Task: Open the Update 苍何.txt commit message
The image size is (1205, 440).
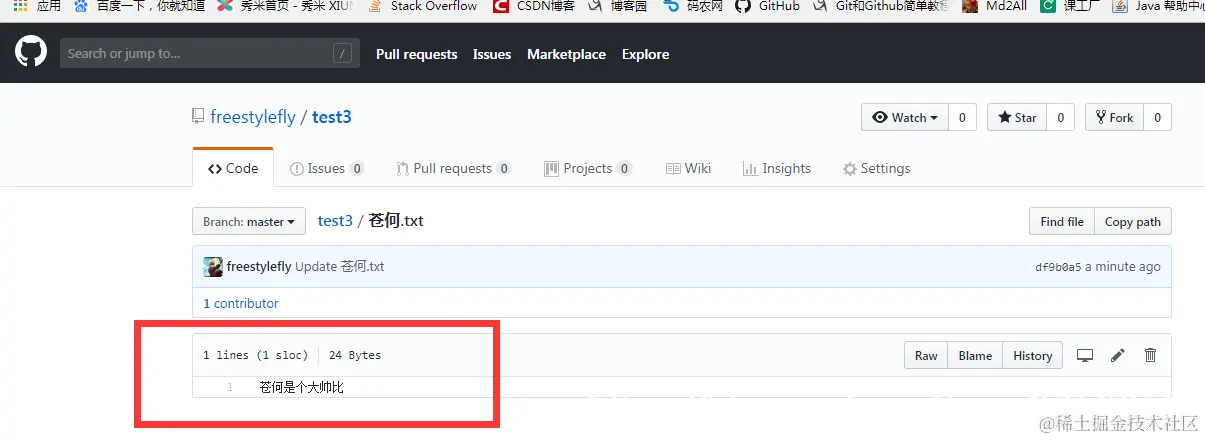Action: (340, 266)
